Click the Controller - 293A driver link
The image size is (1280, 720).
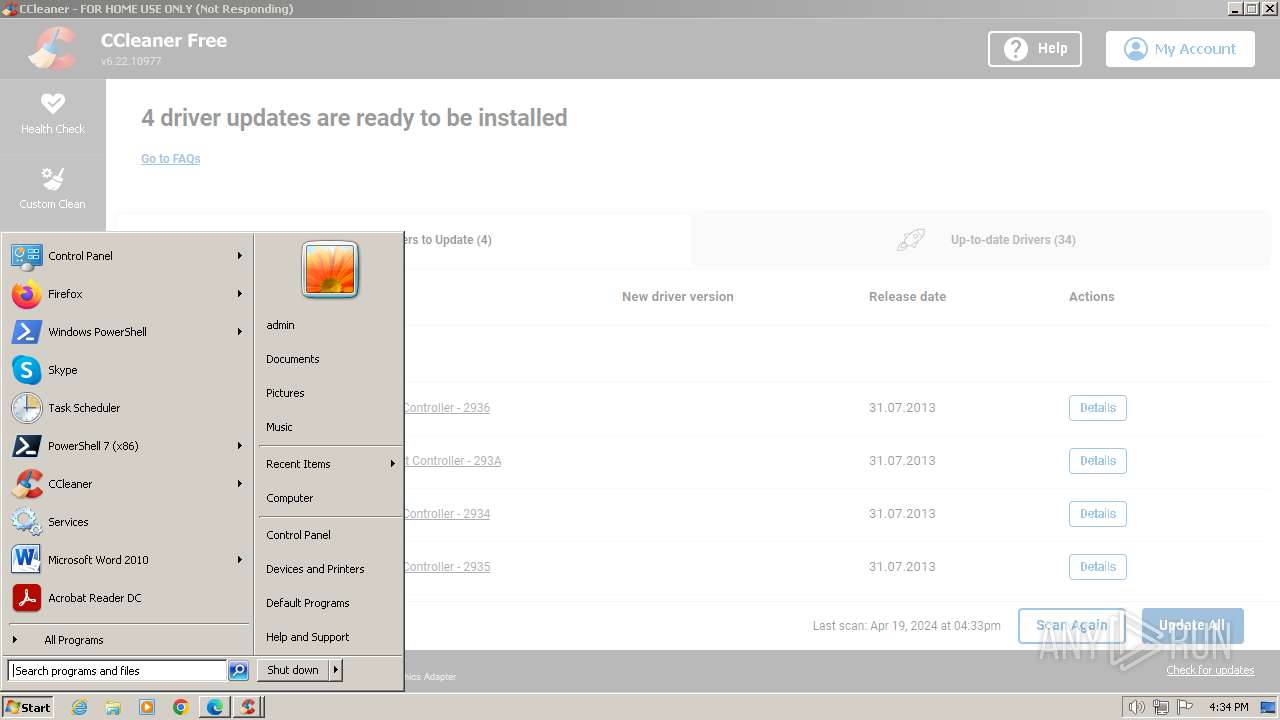[x=452, y=461]
